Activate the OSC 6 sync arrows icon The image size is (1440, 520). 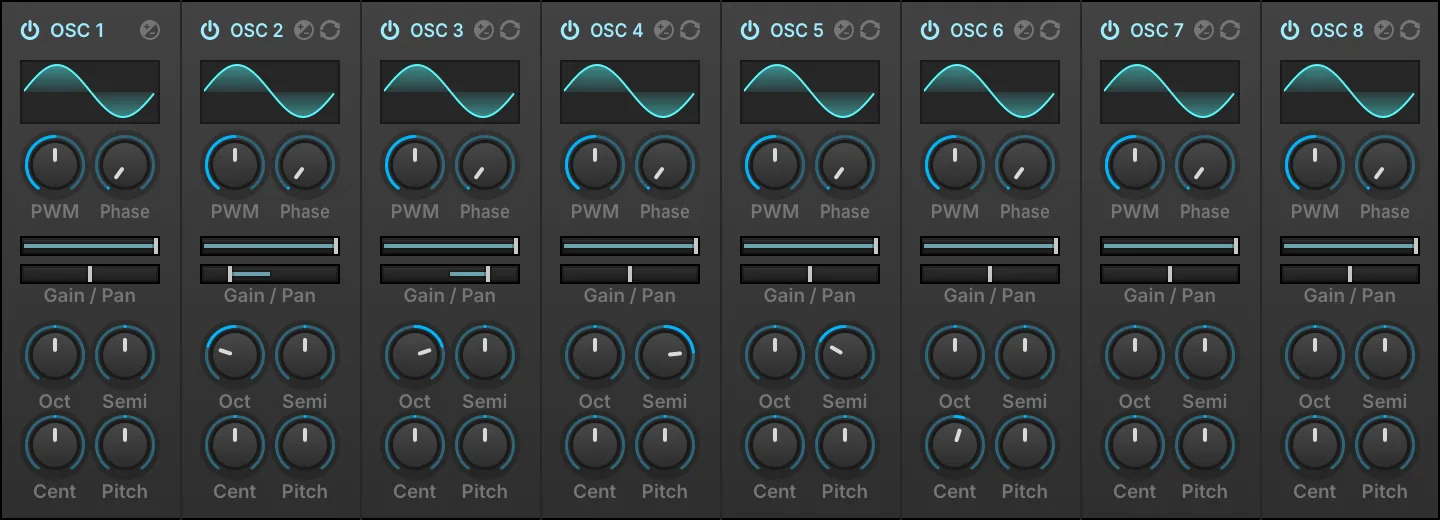(1050, 31)
